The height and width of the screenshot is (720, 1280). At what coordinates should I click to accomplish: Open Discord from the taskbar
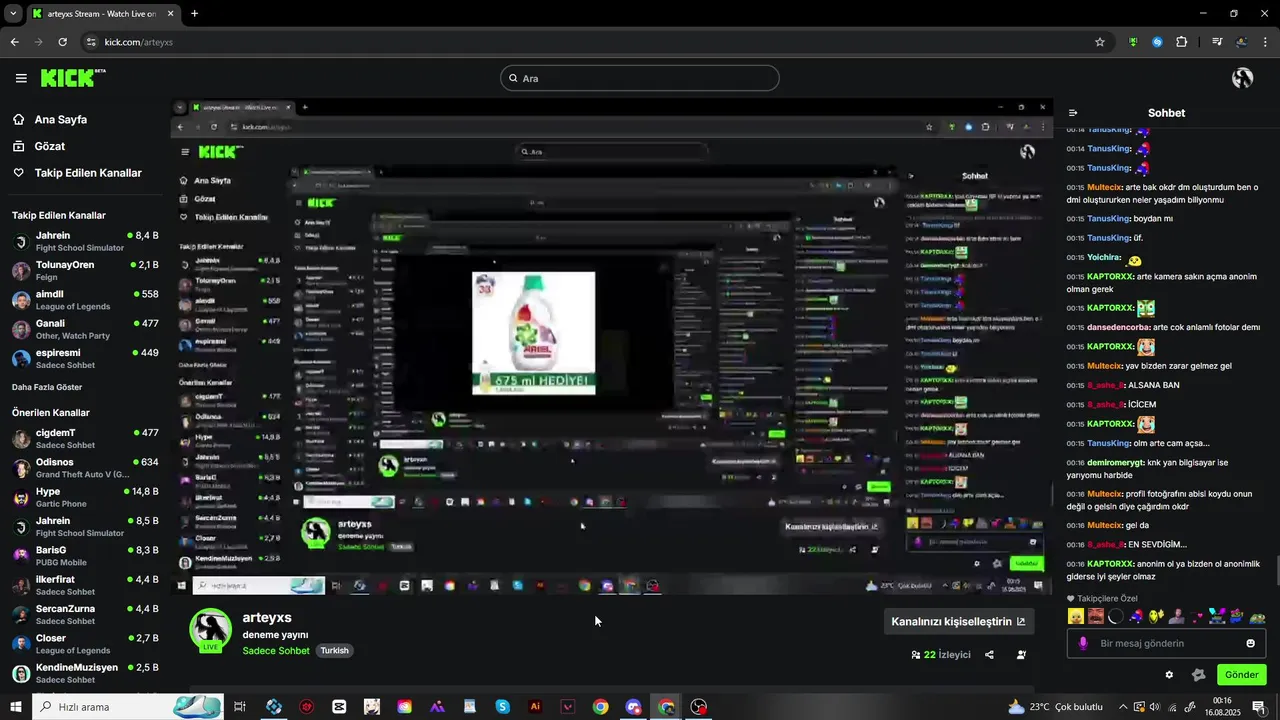[x=633, y=707]
